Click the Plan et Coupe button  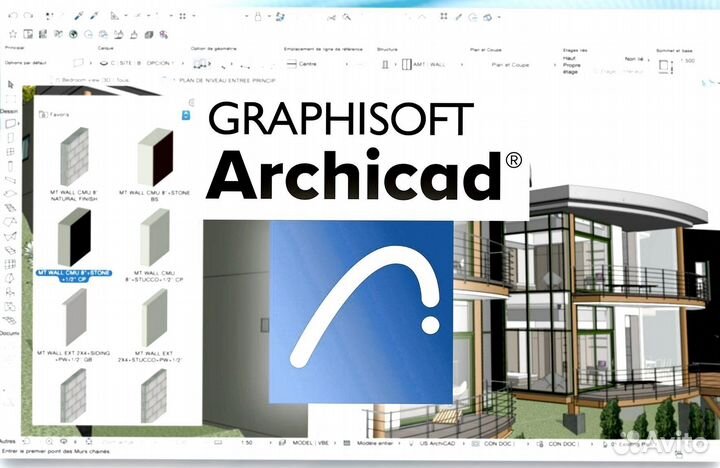pyautogui.click(x=510, y=65)
